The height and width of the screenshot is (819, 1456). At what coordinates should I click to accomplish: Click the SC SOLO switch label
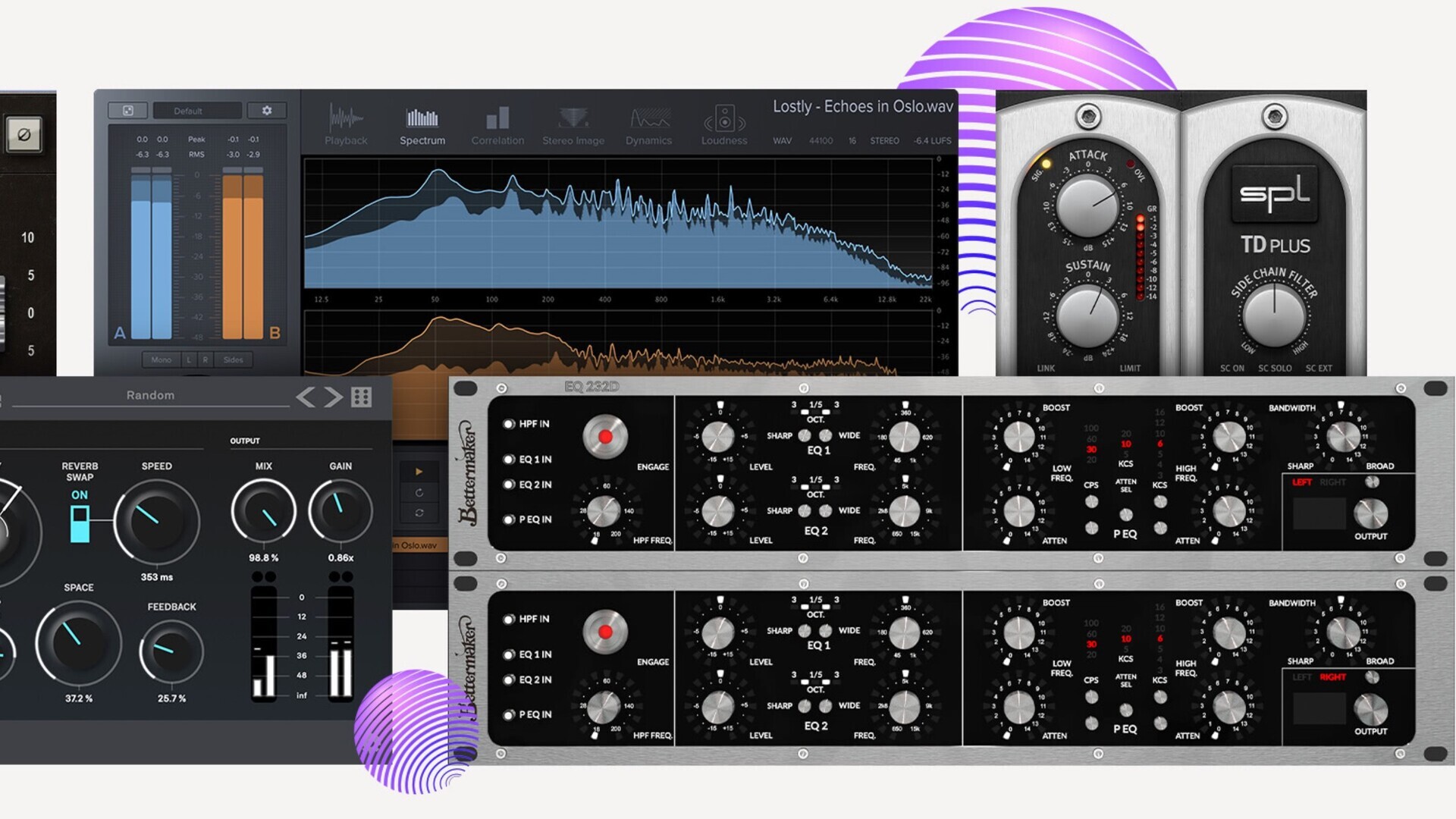[x=1275, y=368]
